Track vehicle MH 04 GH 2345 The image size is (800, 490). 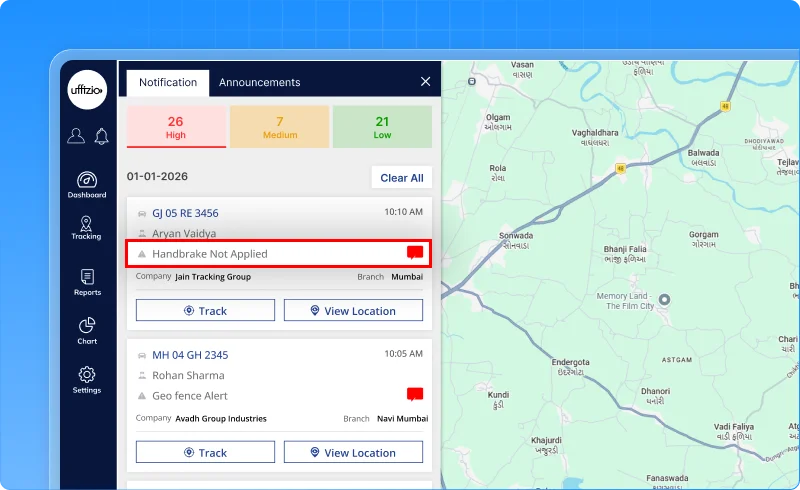click(205, 452)
